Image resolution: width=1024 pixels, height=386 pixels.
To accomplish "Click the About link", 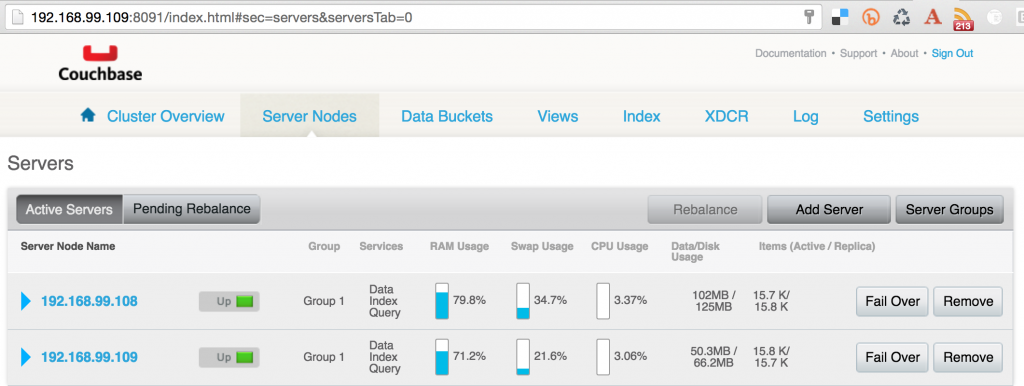I will [904, 54].
